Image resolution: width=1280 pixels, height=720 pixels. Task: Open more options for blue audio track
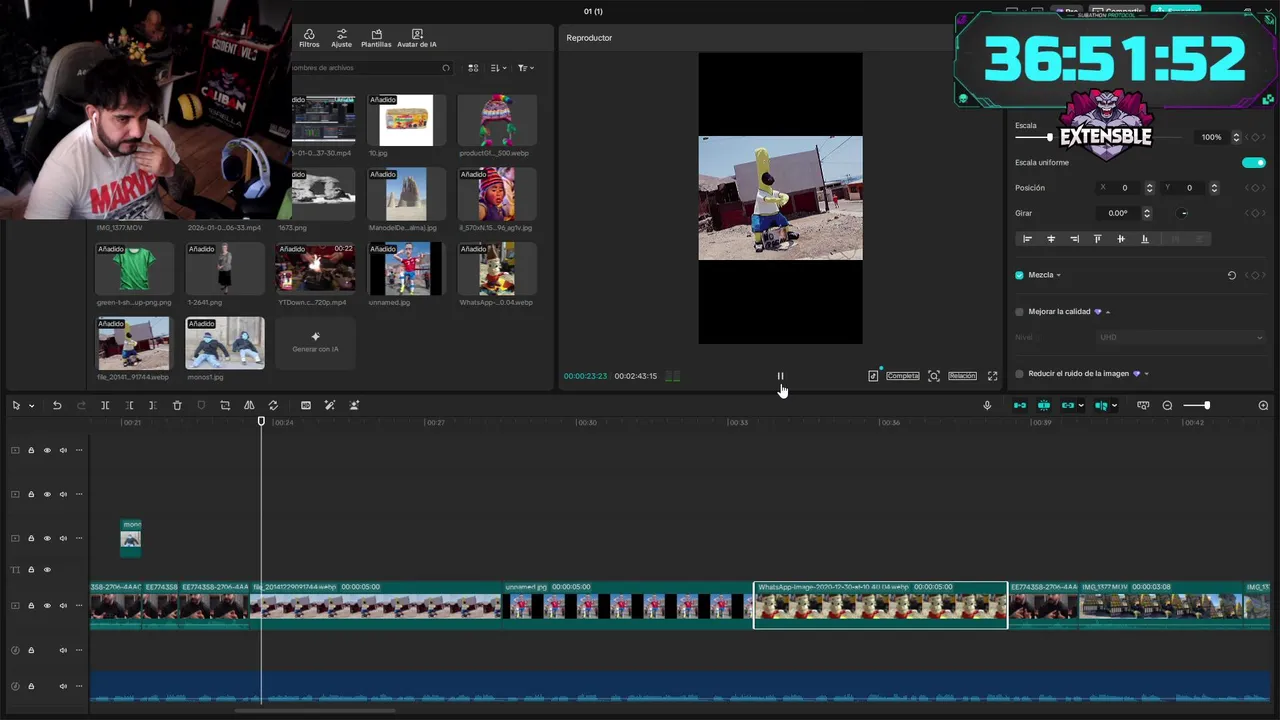[79, 686]
